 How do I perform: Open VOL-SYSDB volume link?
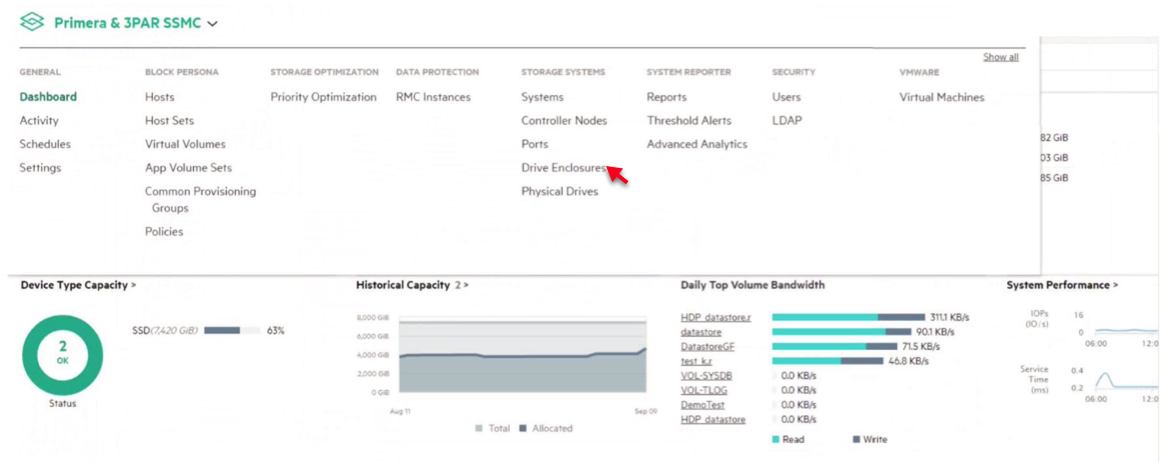(707, 376)
